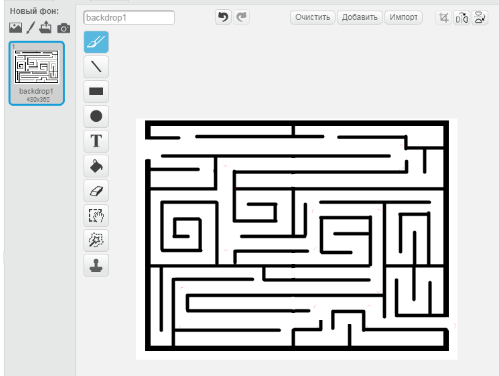Click the Импорт button
This screenshot has height=376, width=499.
tap(403, 17)
